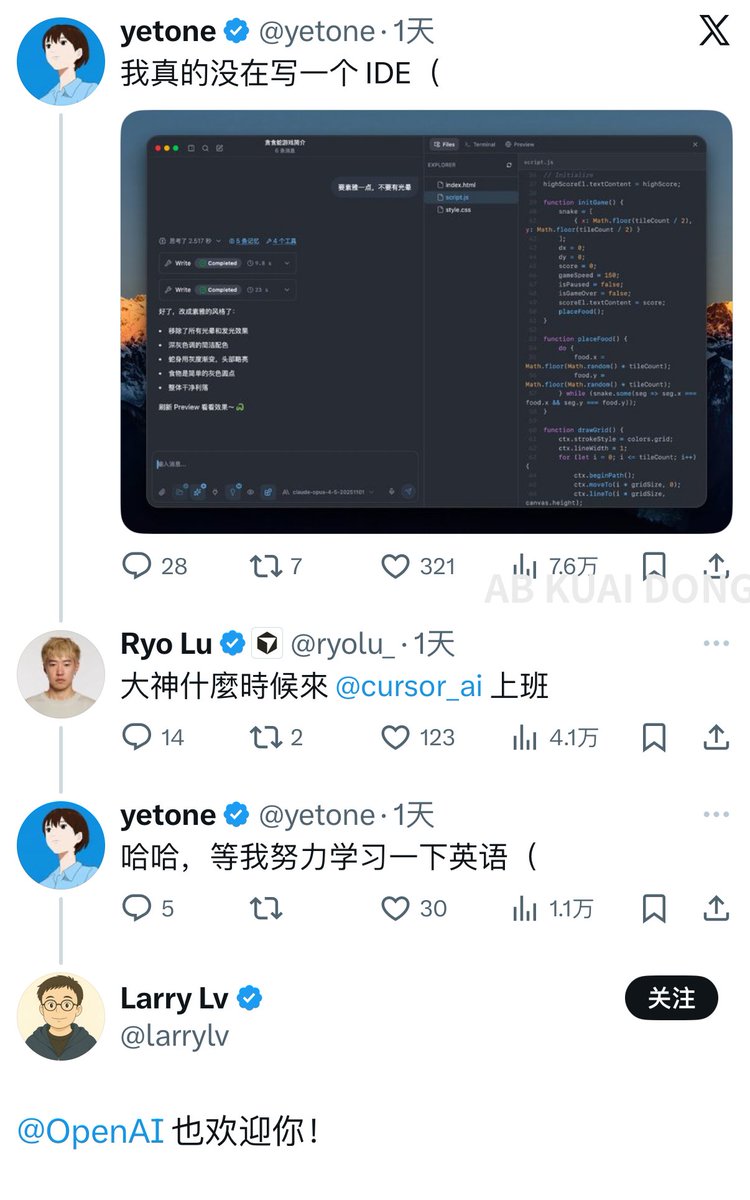Image resolution: width=750 pixels, height=1200 pixels.
Task: Repost yetone's reply about learning English
Action: click(x=265, y=909)
